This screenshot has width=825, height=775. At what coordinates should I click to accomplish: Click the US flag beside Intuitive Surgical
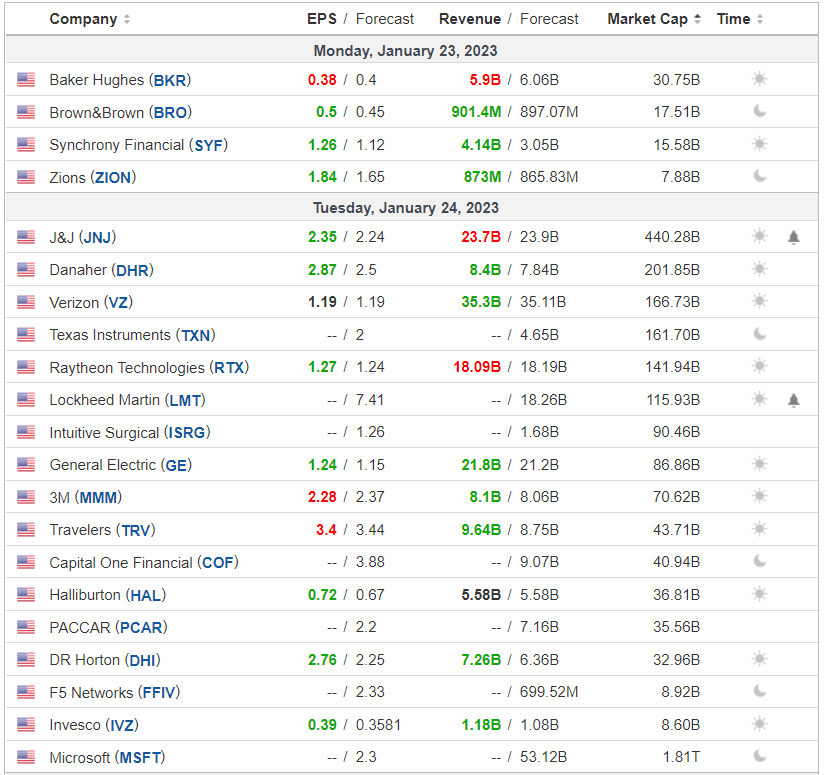26,432
